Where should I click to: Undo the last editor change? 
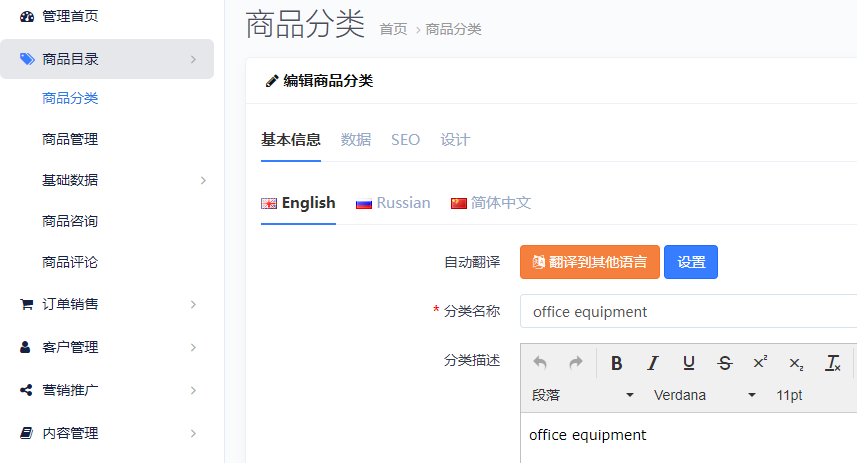540,362
